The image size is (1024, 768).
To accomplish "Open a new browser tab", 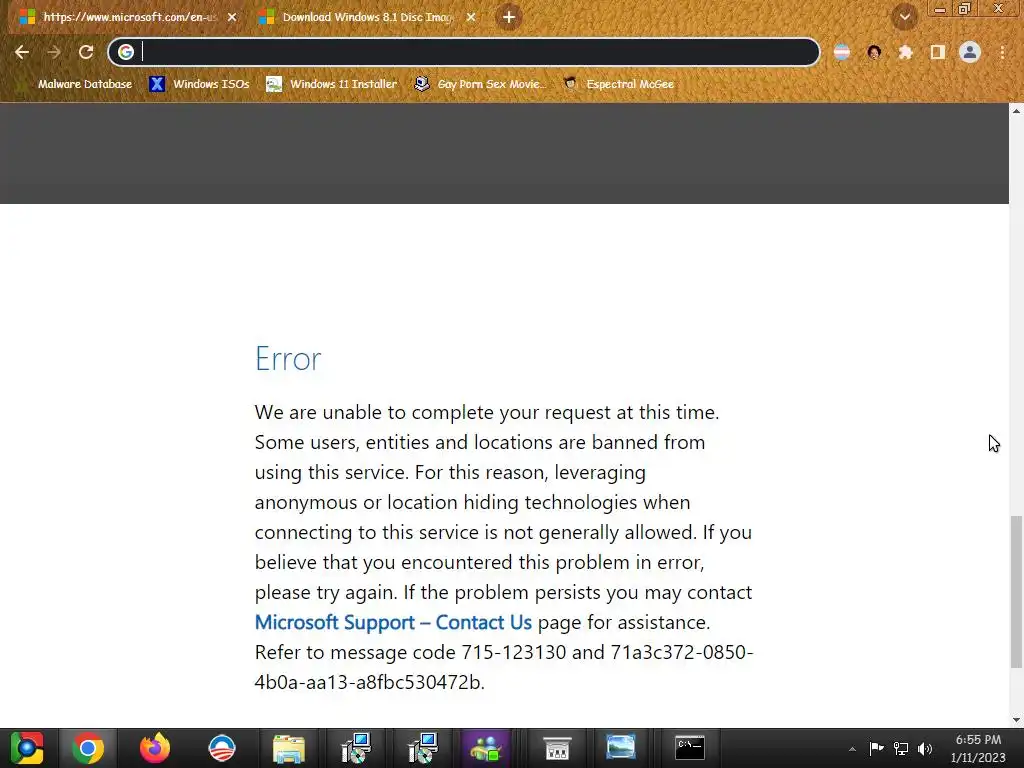I will (x=509, y=18).
